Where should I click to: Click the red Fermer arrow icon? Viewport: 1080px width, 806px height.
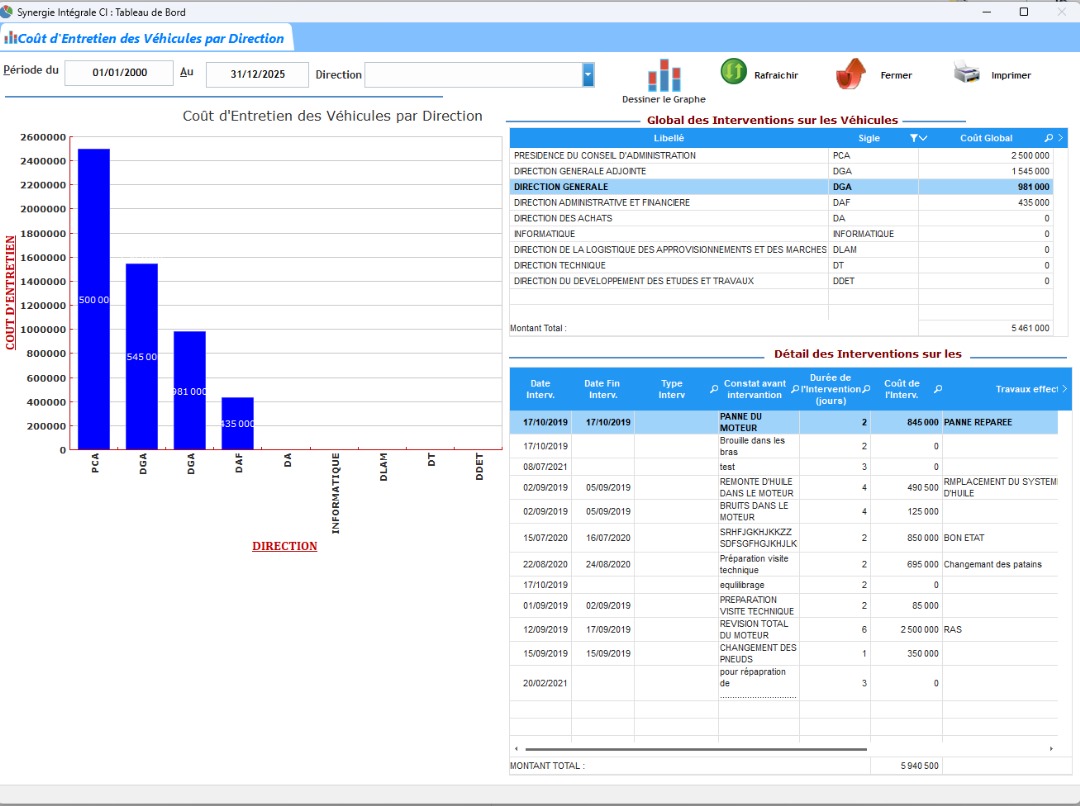850,74
